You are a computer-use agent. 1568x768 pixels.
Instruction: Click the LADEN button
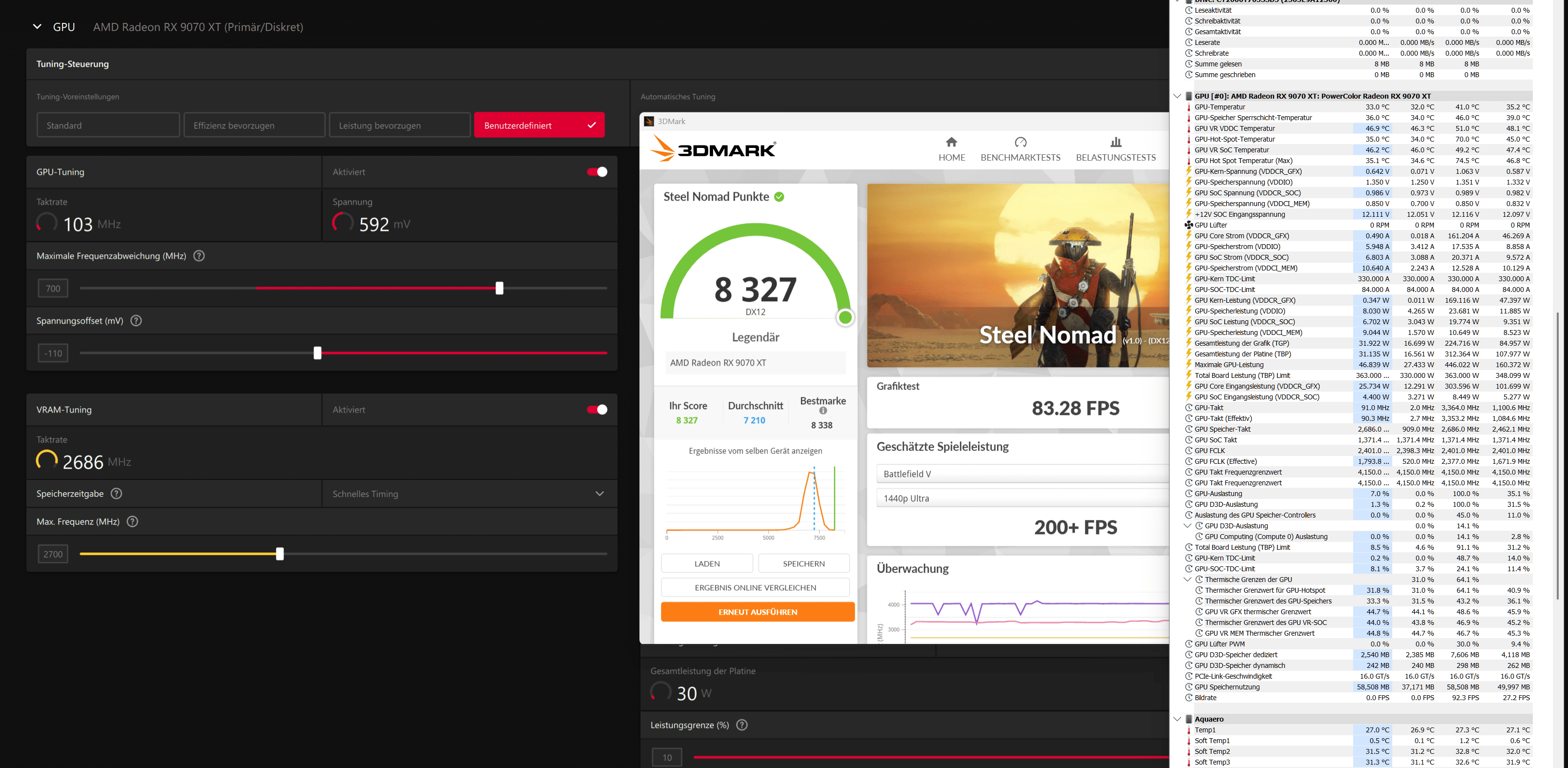coord(707,563)
